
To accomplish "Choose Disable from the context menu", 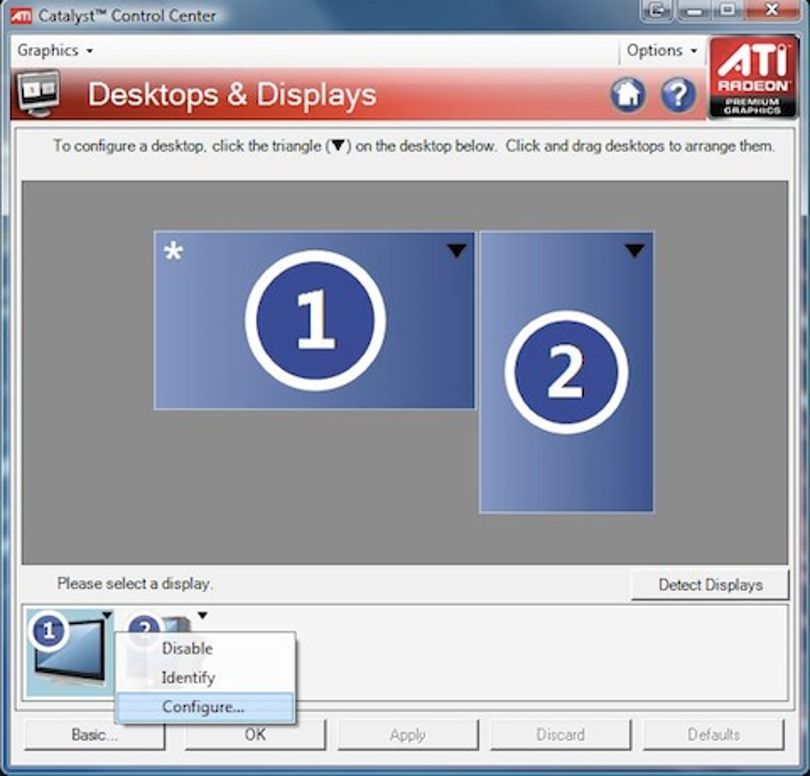I will [187, 648].
